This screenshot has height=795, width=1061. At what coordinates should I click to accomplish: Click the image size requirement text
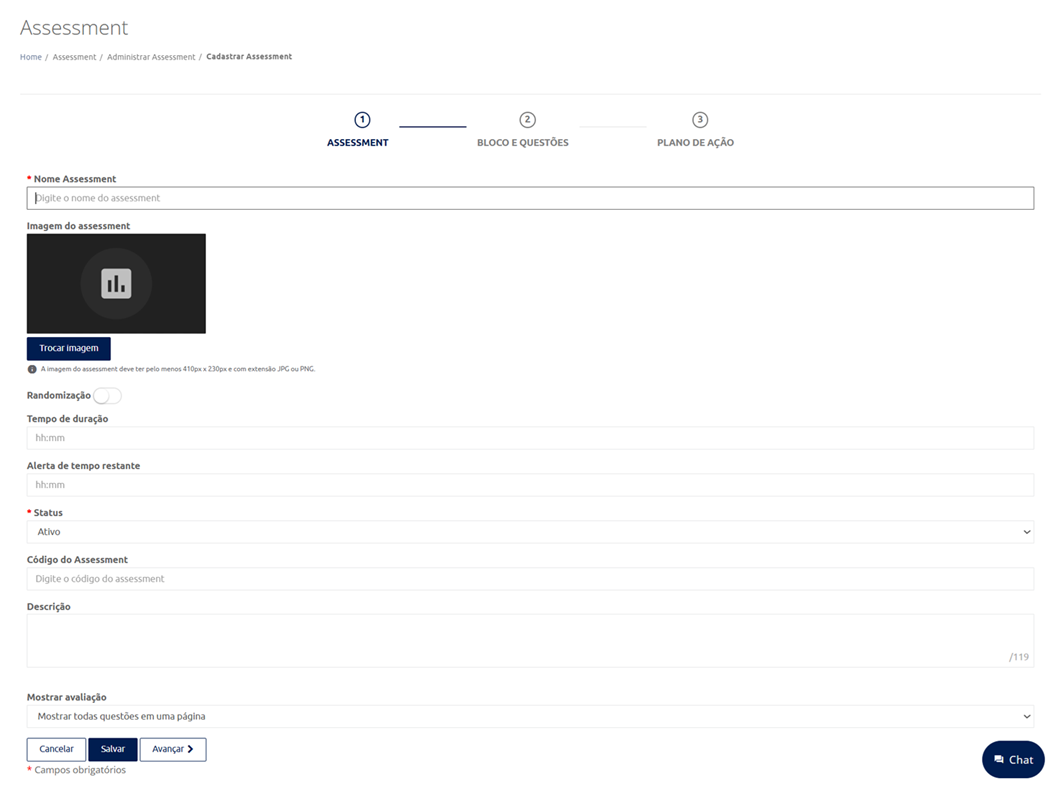178,369
